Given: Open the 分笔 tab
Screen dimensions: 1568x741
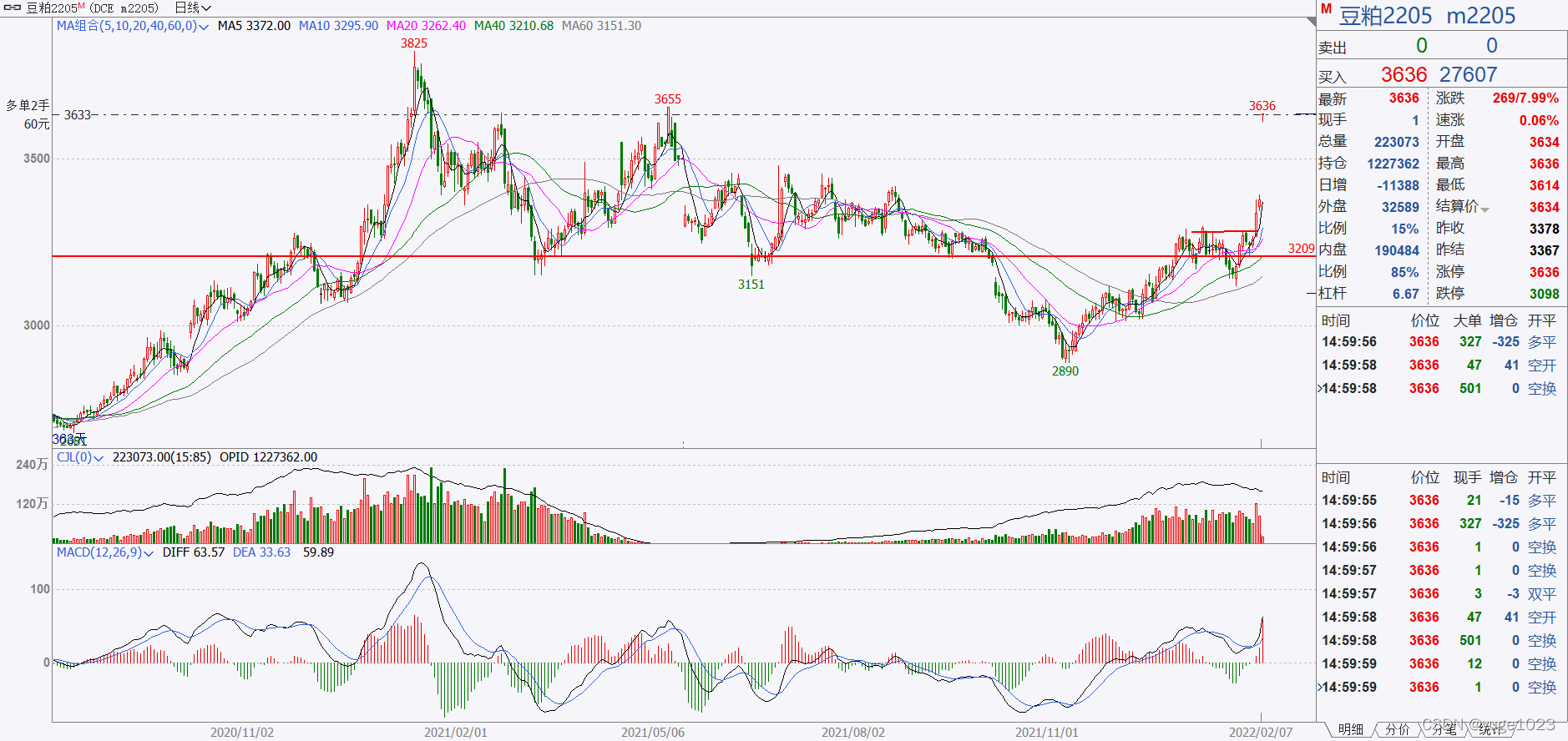Looking at the screenshot, I should point(1444,729).
